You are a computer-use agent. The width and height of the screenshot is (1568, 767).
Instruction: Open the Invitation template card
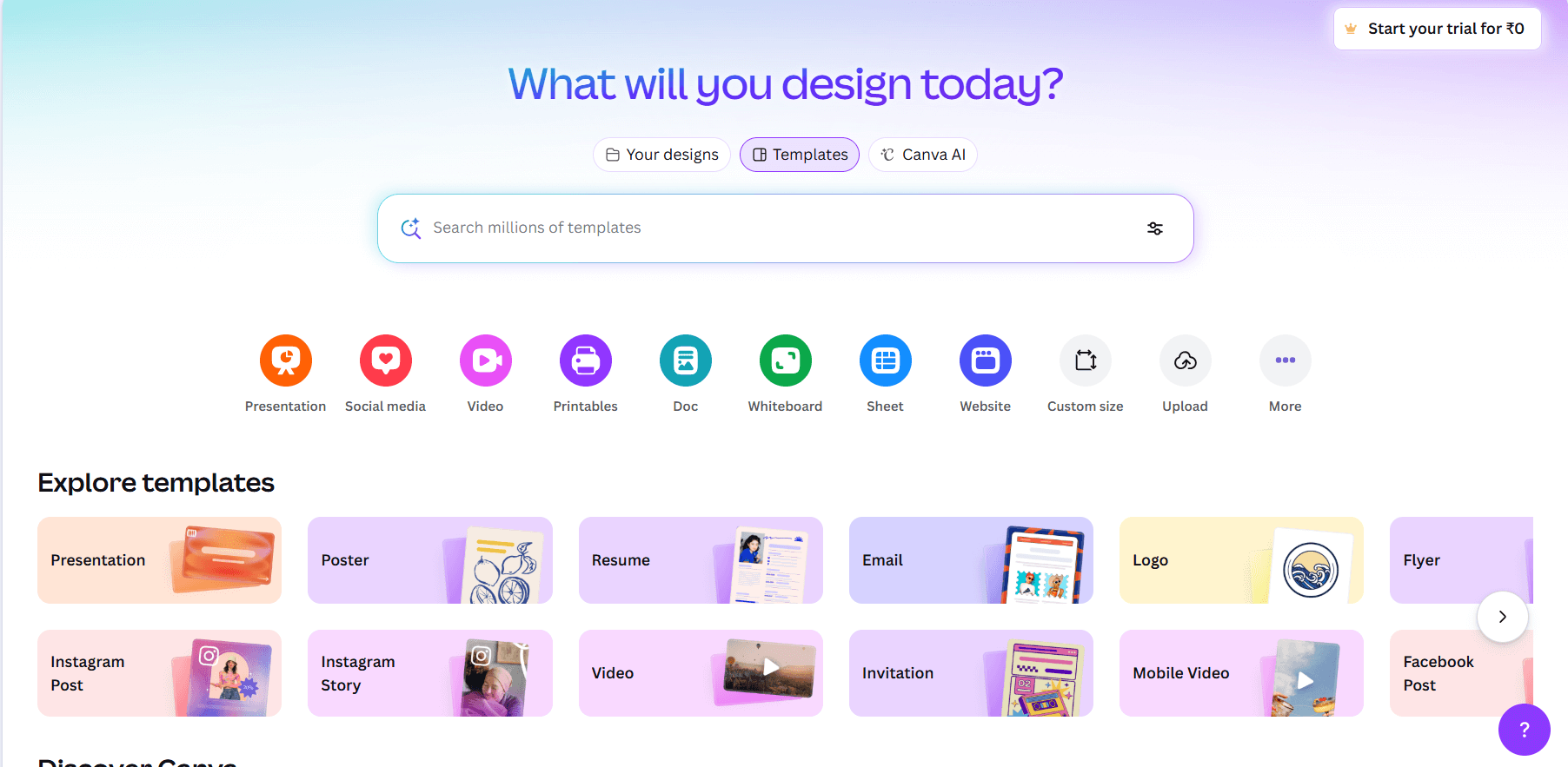click(971, 673)
